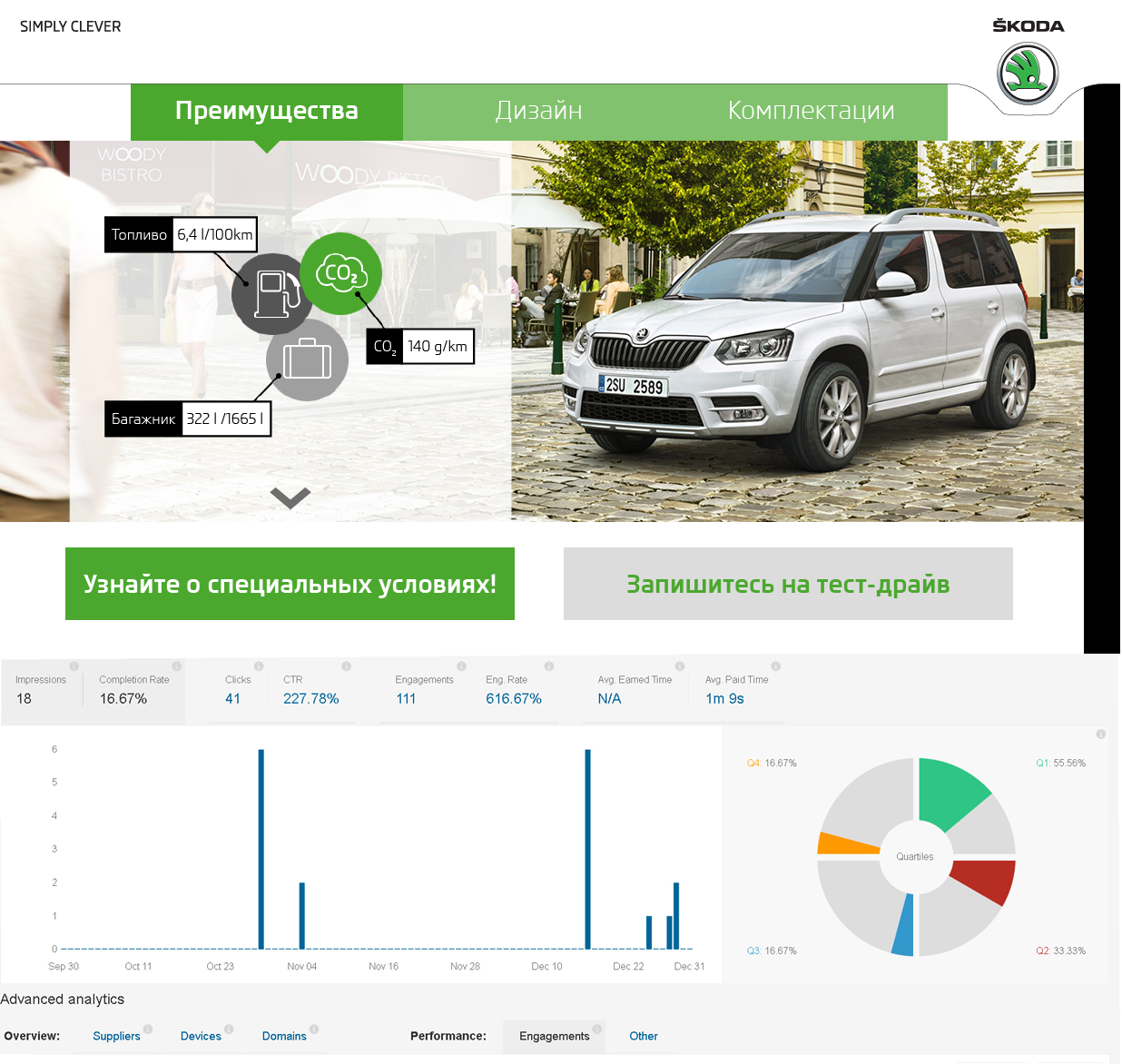This screenshot has height=1064, width=1122.
Task: Click the Багажник 322 l /1665 l label
Action: 188,419
